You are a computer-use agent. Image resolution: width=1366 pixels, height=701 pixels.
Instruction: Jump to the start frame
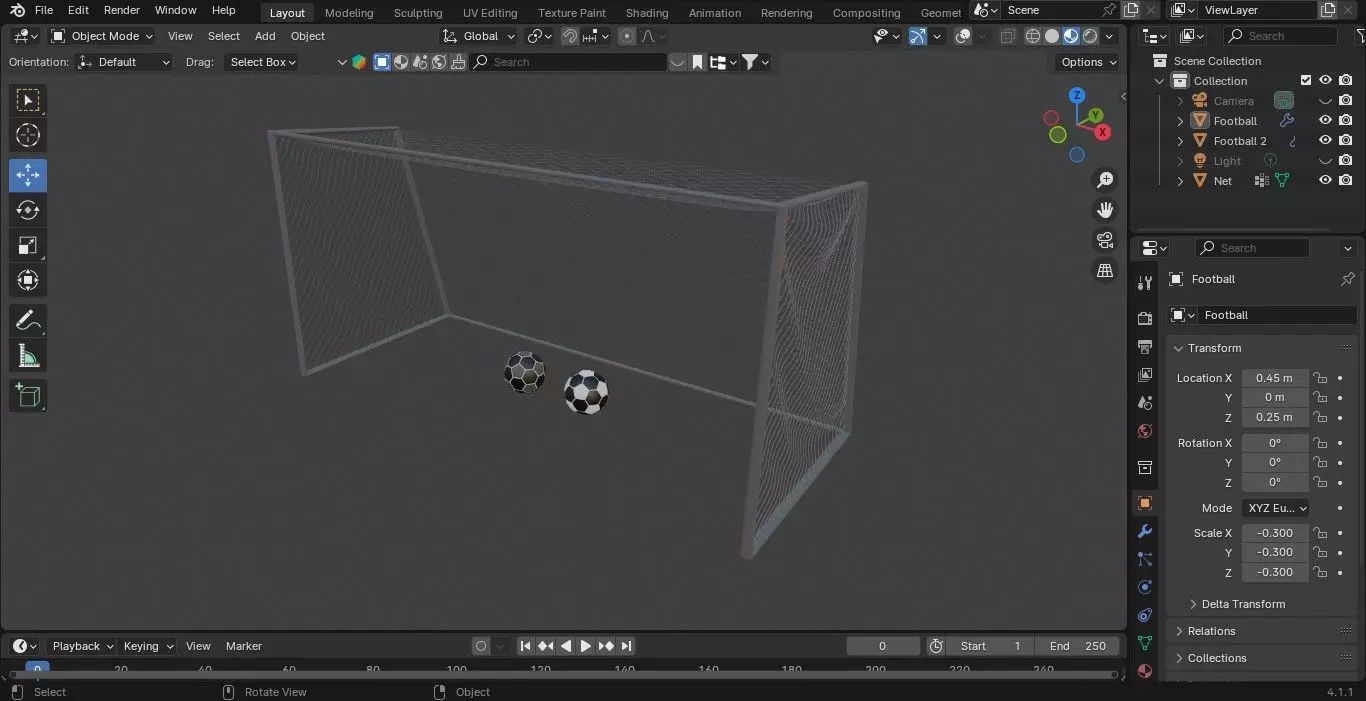(x=525, y=646)
